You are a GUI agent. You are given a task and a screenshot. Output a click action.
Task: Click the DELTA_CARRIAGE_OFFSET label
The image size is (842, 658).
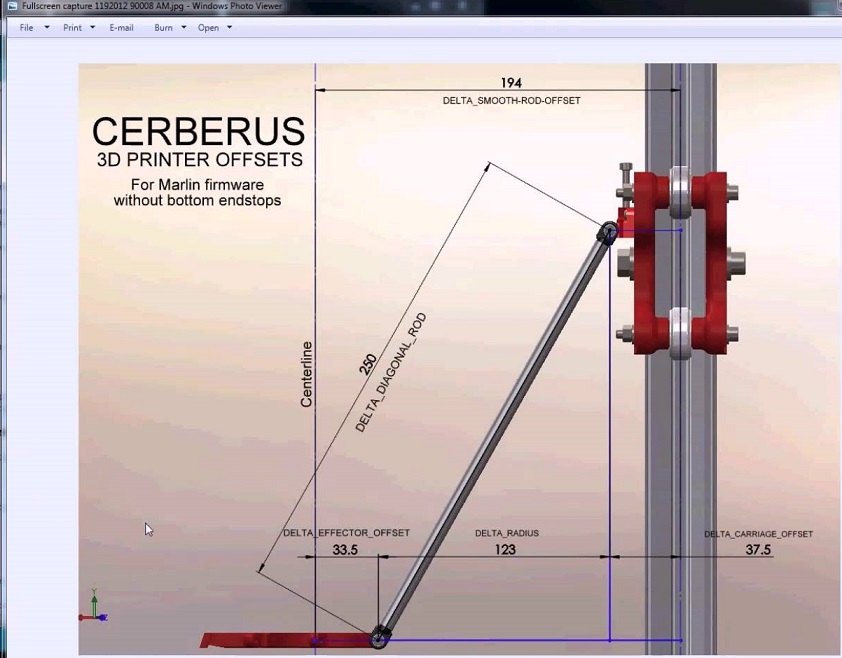tap(759, 534)
